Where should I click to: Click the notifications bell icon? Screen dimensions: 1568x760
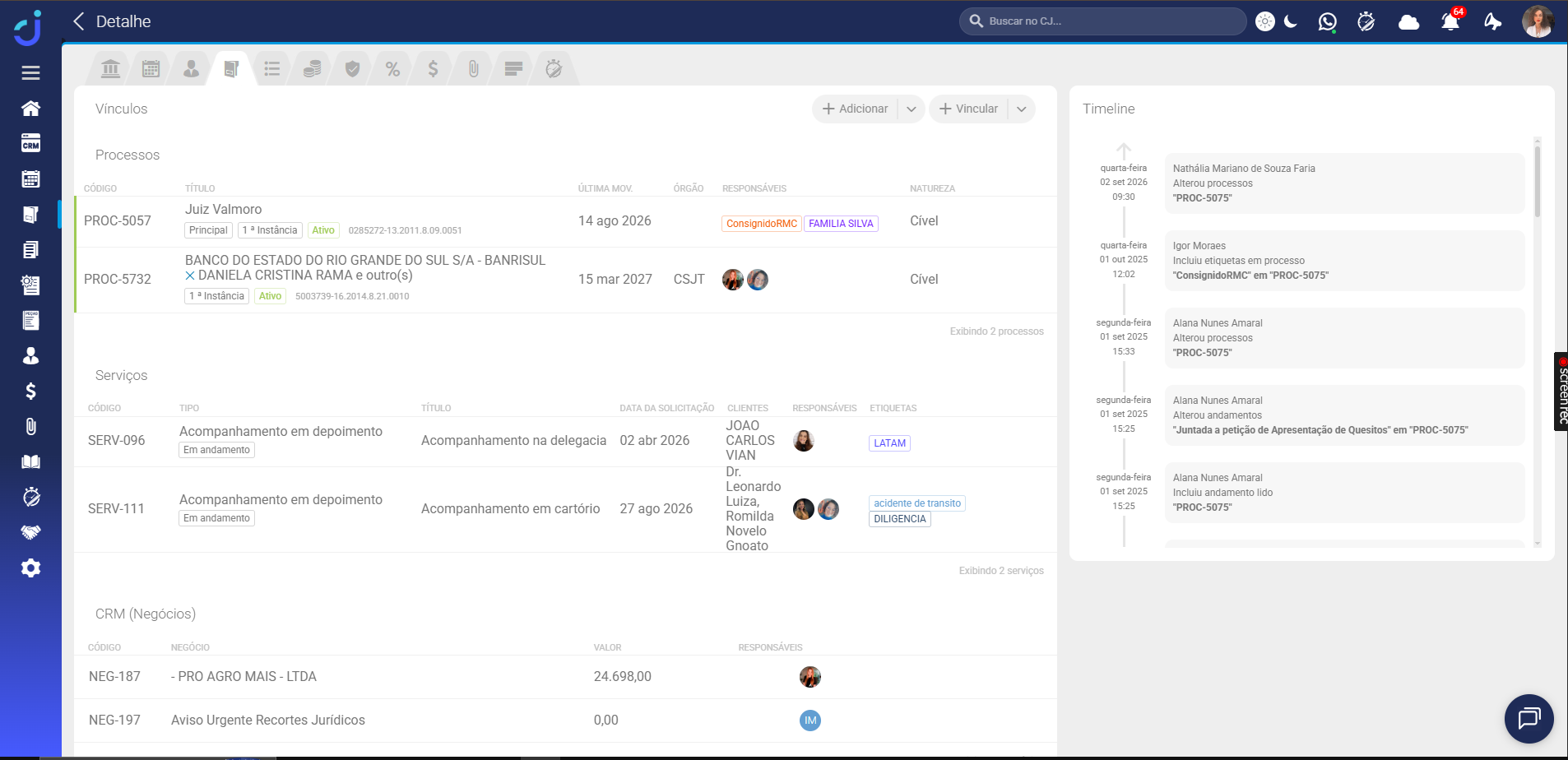point(1450,21)
